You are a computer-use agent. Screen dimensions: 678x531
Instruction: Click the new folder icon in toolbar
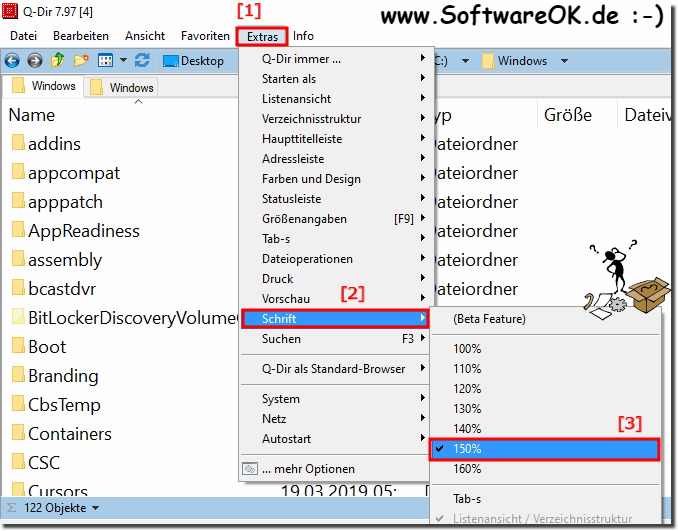[x=81, y=61]
